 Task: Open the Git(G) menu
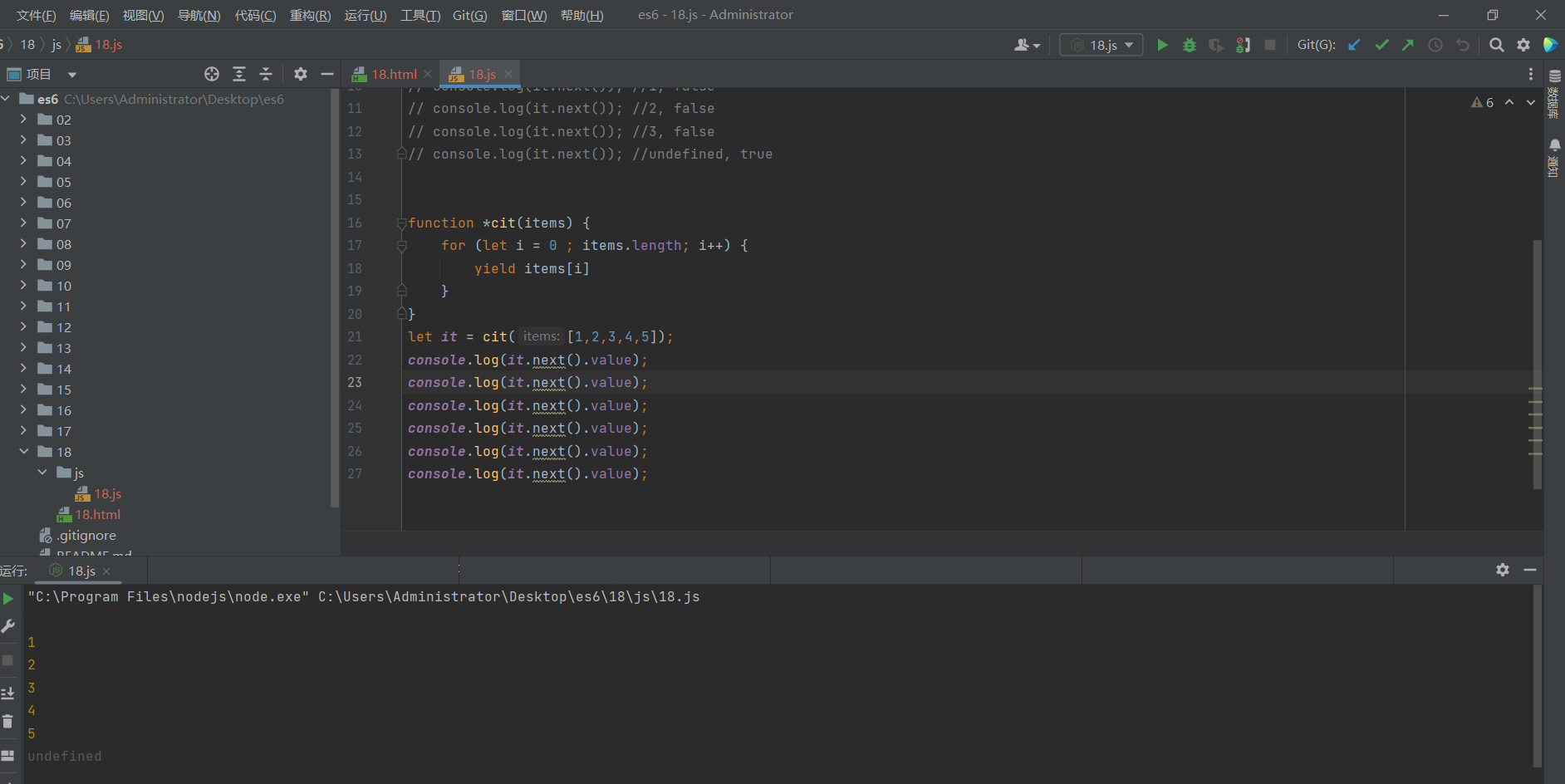pos(469,15)
